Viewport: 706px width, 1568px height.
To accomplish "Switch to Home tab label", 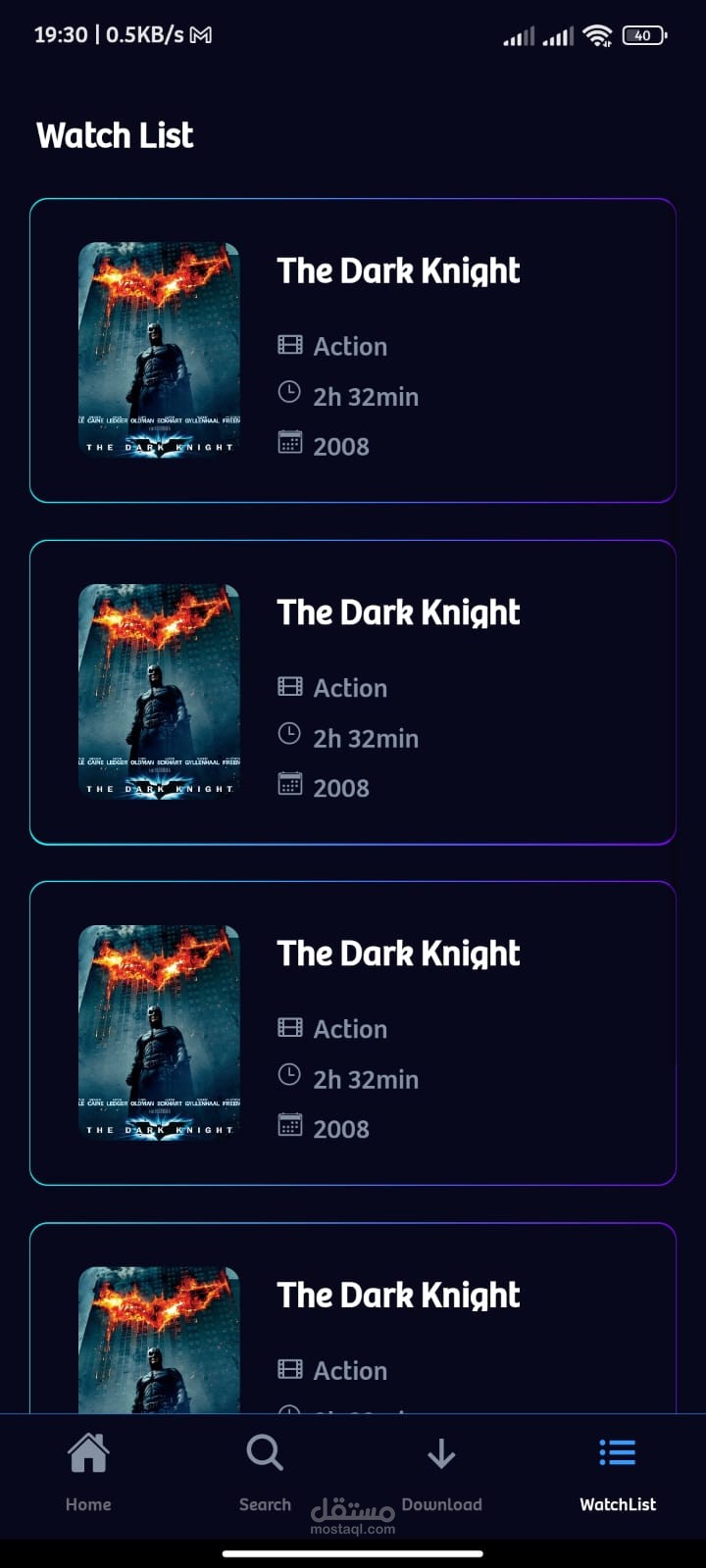I will pyautogui.click(x=88, y=1504).
